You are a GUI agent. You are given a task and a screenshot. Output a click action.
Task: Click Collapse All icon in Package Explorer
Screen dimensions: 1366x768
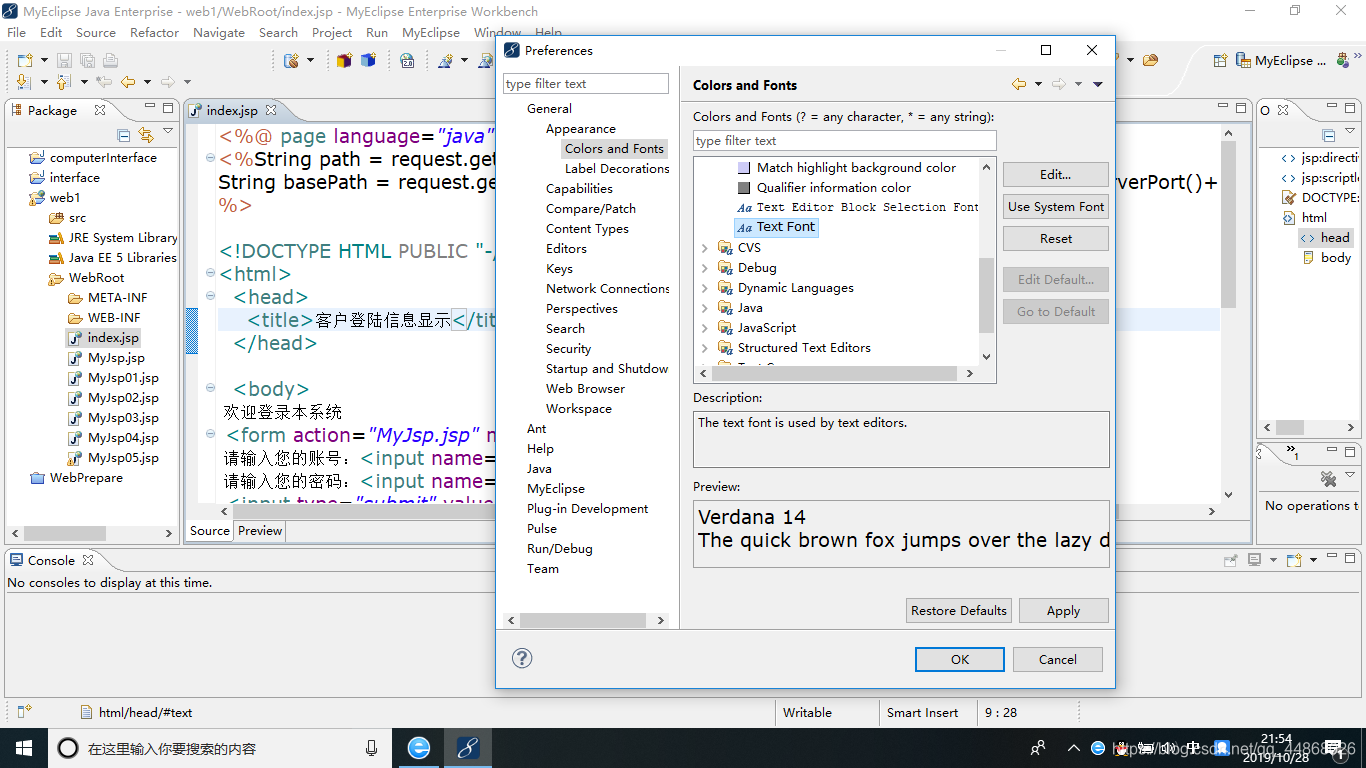(124, 135)
